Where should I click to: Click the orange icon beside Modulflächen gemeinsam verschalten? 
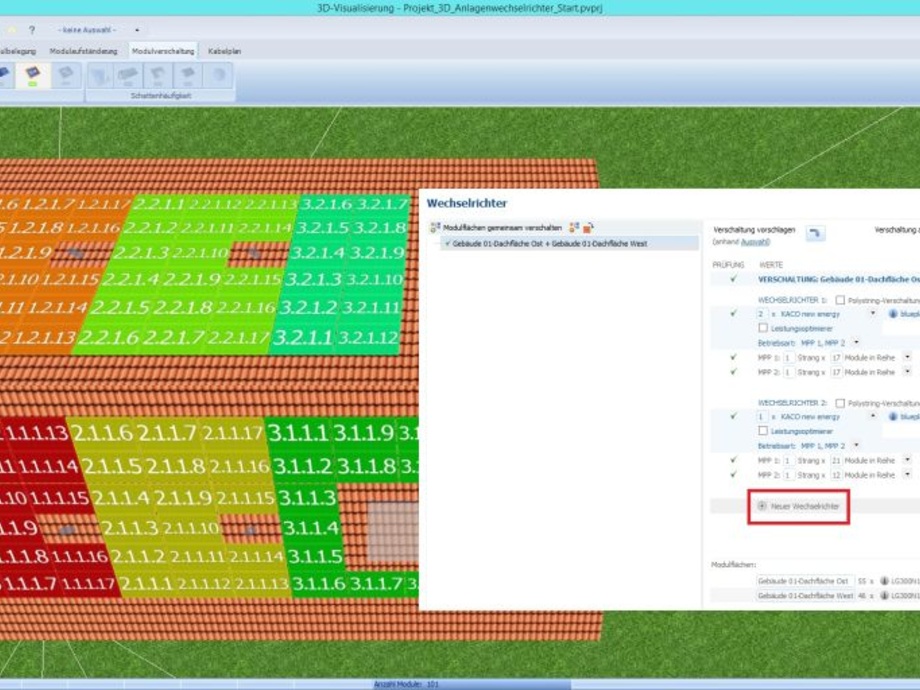[x=588, y=228]
